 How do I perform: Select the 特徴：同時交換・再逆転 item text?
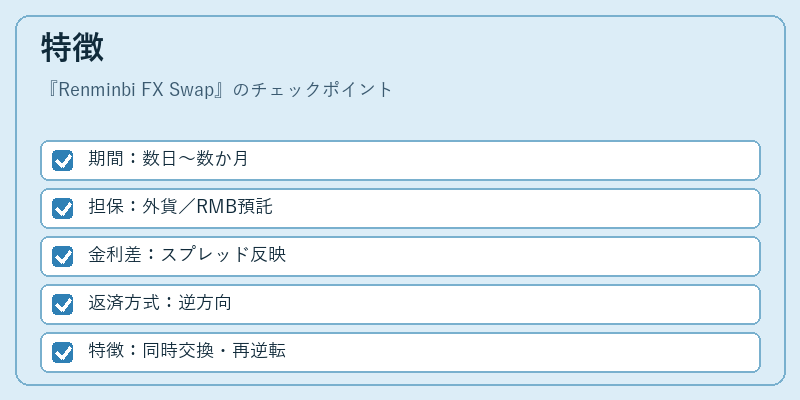pyautogui.click(x=187, y=351)
